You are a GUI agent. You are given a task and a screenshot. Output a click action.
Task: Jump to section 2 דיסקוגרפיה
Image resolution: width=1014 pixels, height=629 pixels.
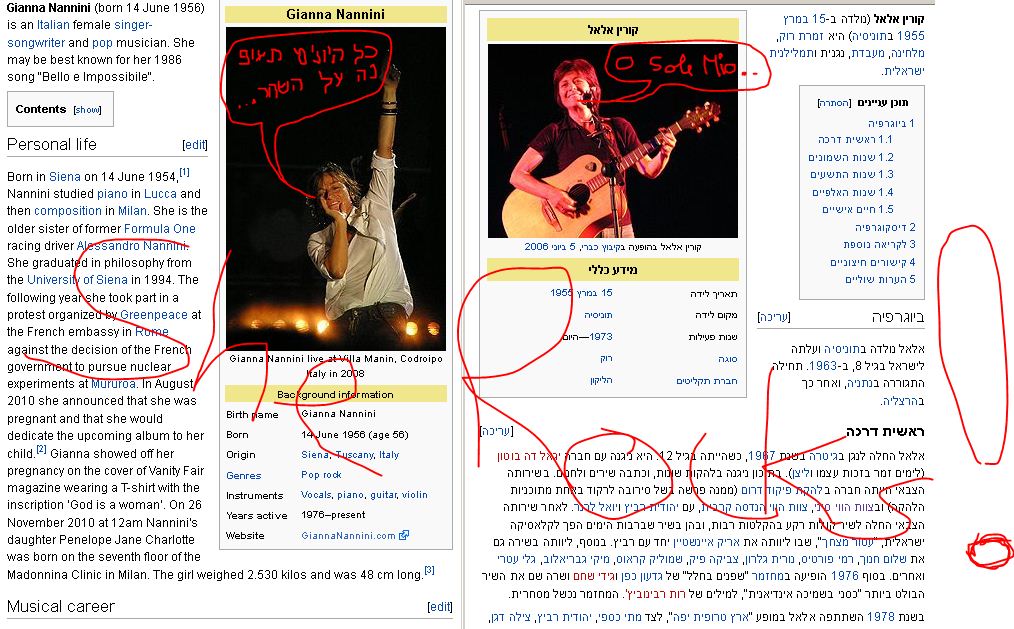coord(885,228)
